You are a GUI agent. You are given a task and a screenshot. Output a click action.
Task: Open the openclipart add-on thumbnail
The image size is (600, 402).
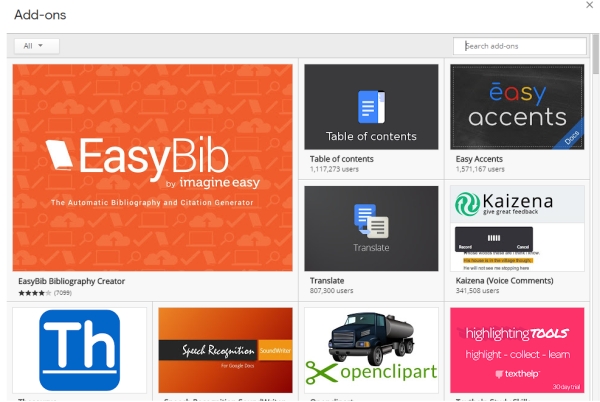(371, 350)
